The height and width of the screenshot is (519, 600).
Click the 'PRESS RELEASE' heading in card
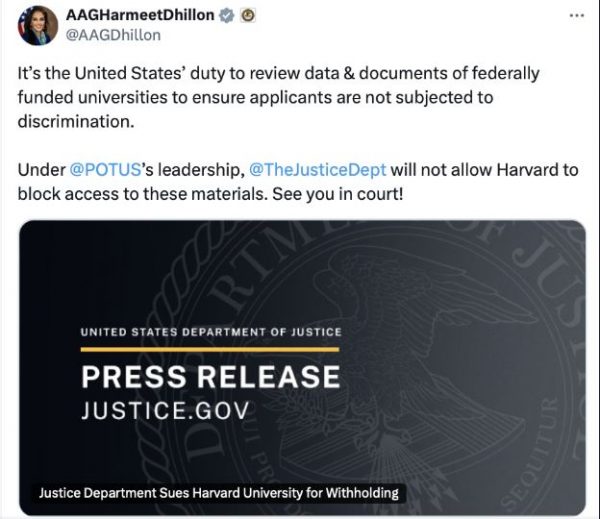(210, 377)
